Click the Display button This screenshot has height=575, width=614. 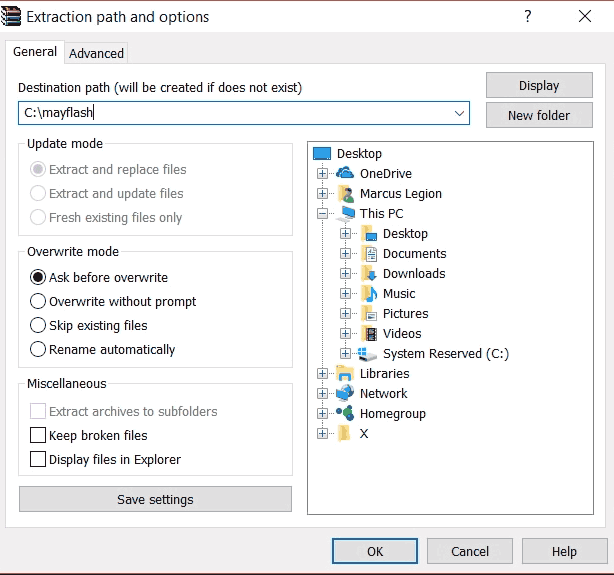[539, 85]
